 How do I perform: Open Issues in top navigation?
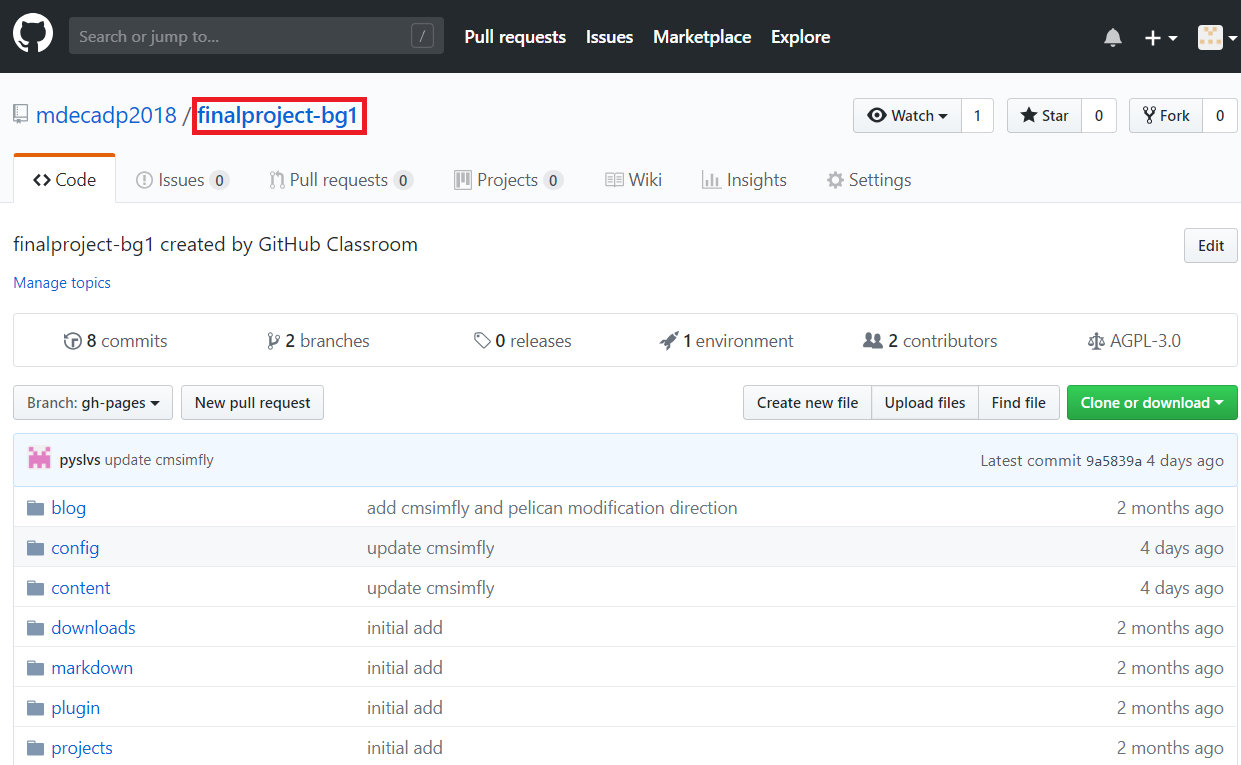[609, 37]
